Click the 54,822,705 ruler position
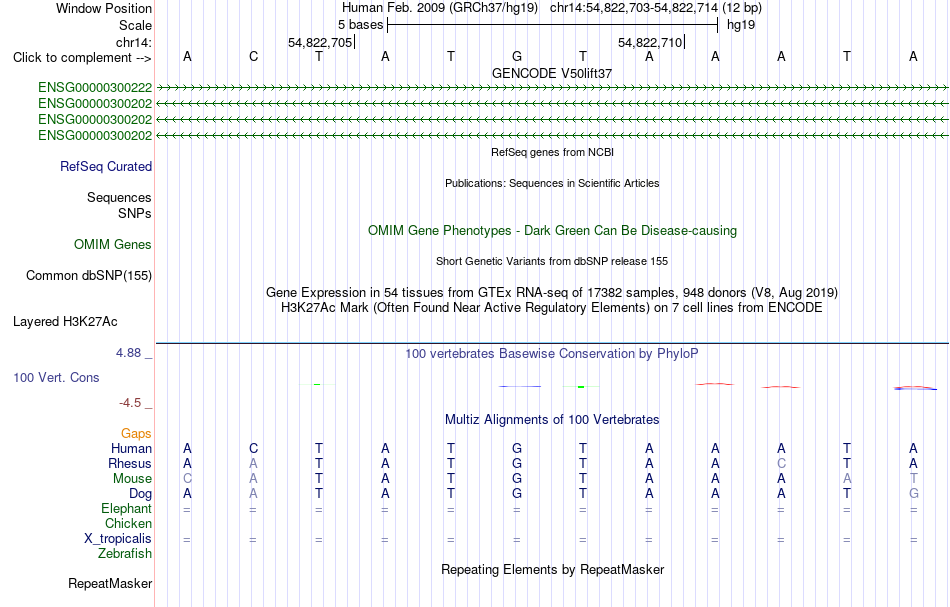950x607 pixels. [320, 42]
